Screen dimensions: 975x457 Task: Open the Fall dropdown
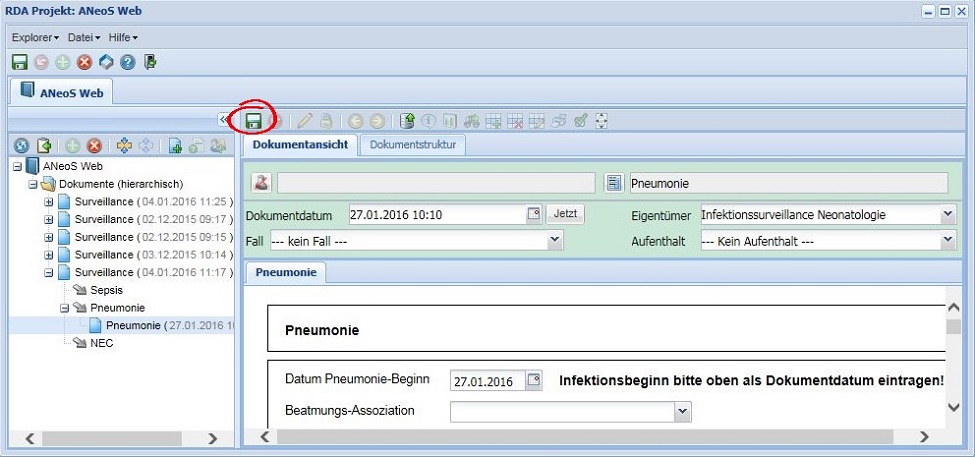click(555, 241)
